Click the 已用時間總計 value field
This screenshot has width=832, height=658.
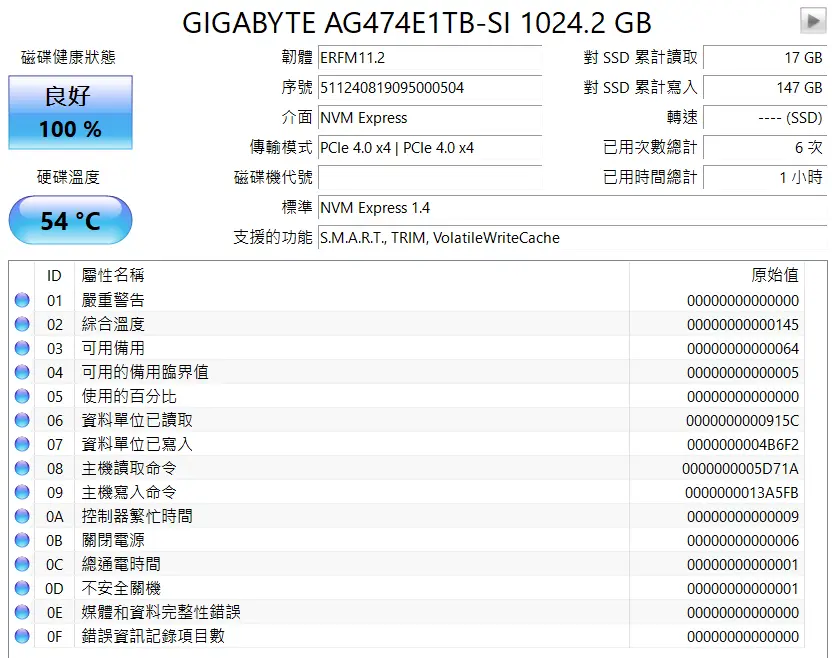[x=765, y=178]
